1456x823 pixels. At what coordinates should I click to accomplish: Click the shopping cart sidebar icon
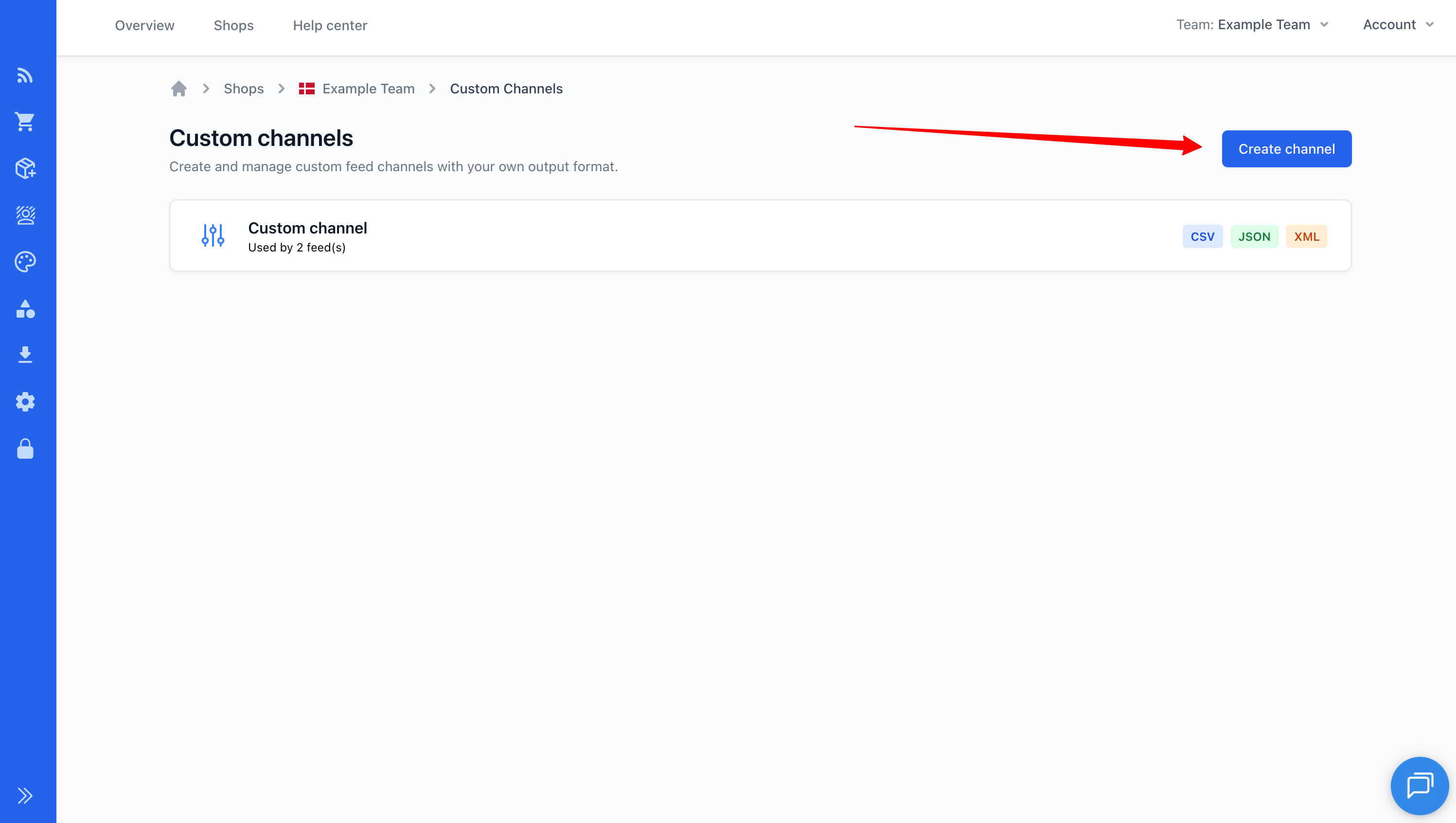(25, 122)
